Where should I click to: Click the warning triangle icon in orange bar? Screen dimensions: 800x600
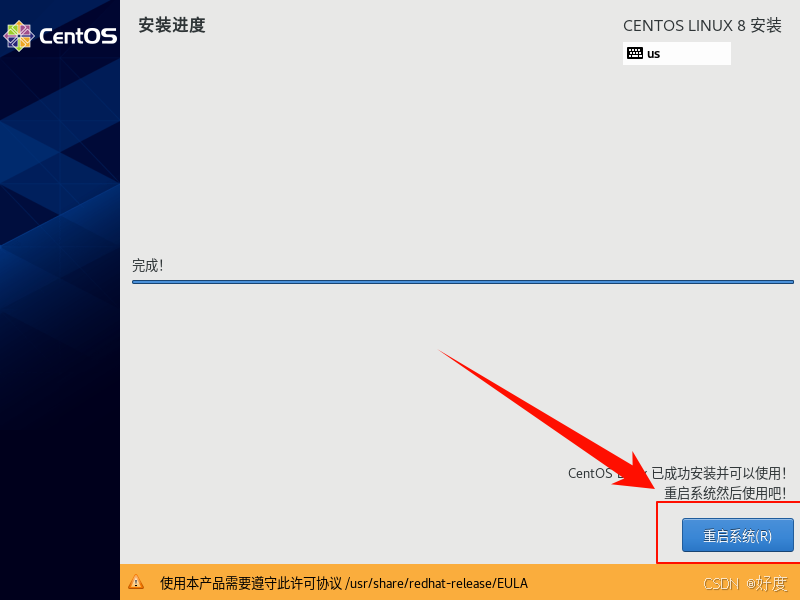pyautogui.click(x=136, y=582)
